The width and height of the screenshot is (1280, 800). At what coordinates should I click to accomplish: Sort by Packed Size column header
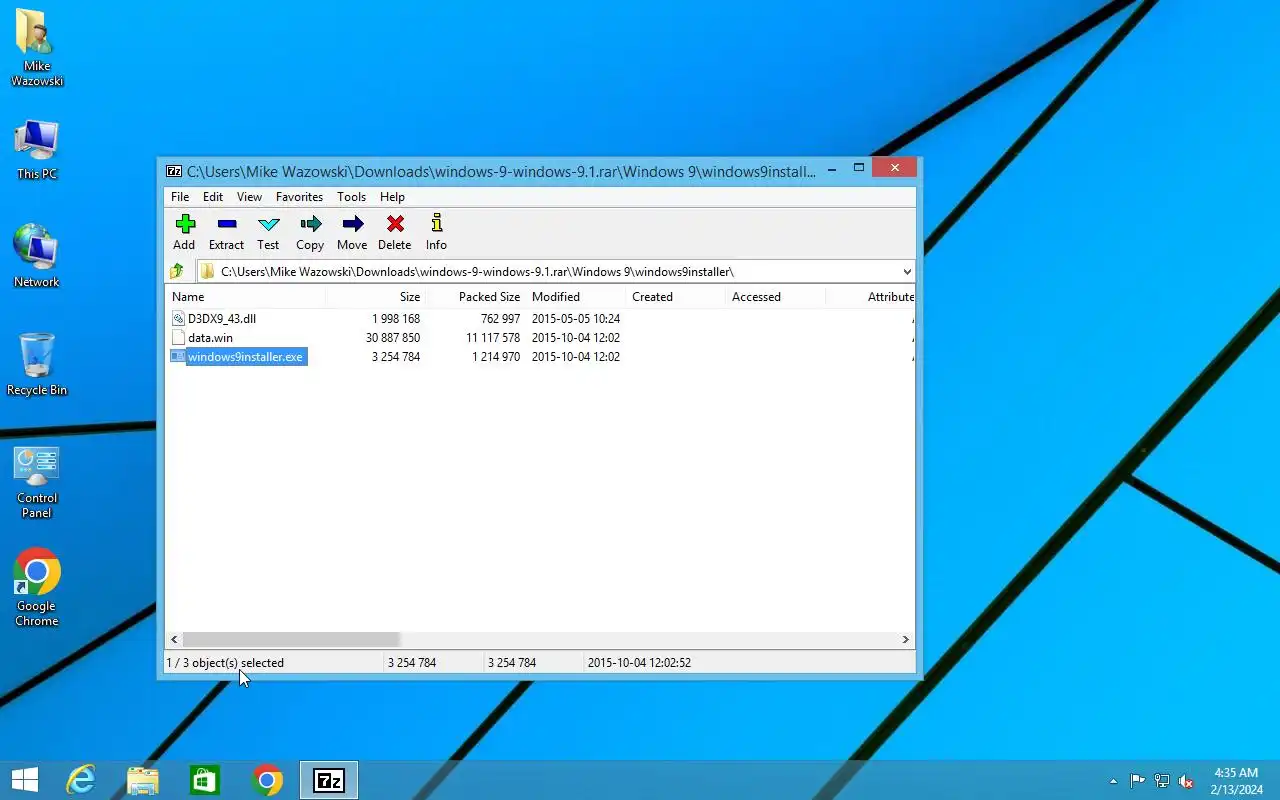coord(476,297)
